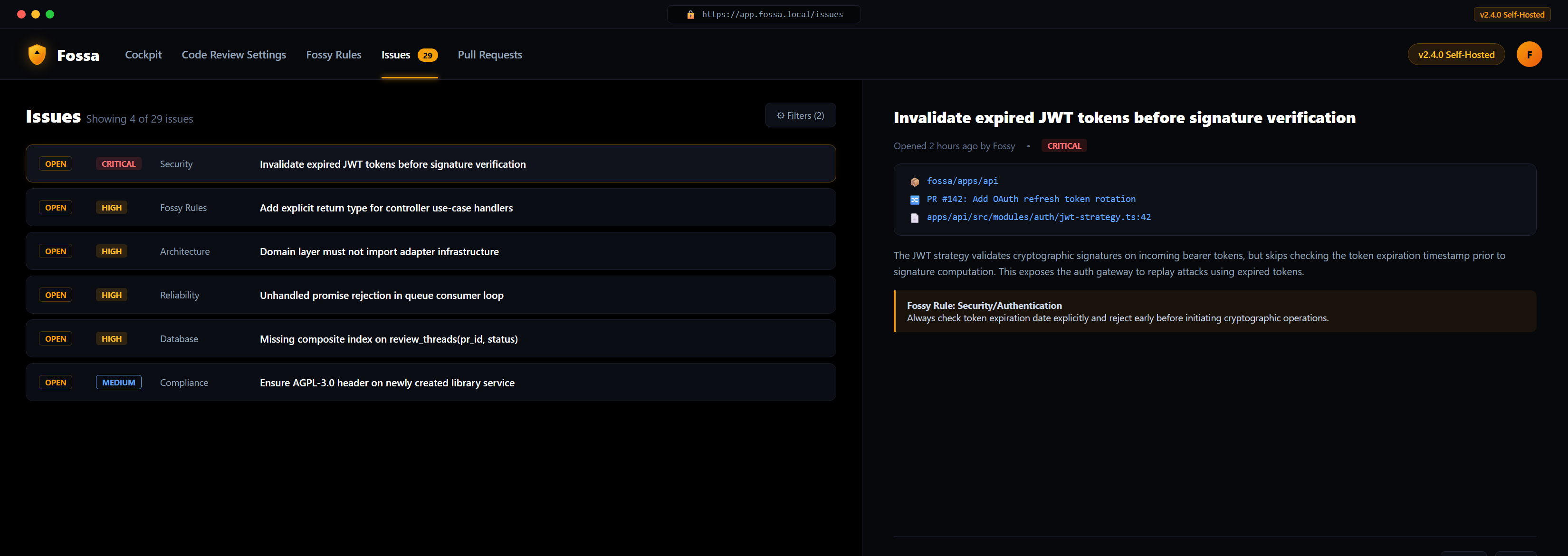Switch to Fossy Rules tab

(x=334, y=55)
